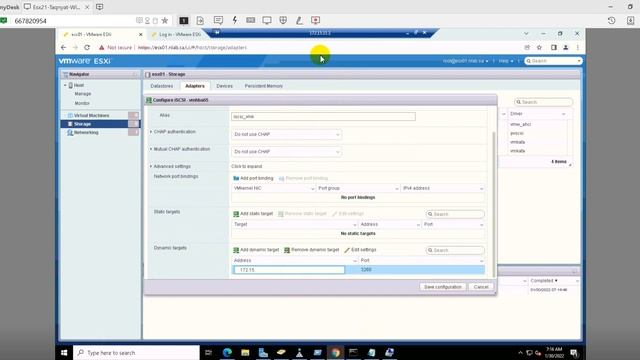Click Cancel button in Configure iSCSI dialog

(x=481, y=287)
